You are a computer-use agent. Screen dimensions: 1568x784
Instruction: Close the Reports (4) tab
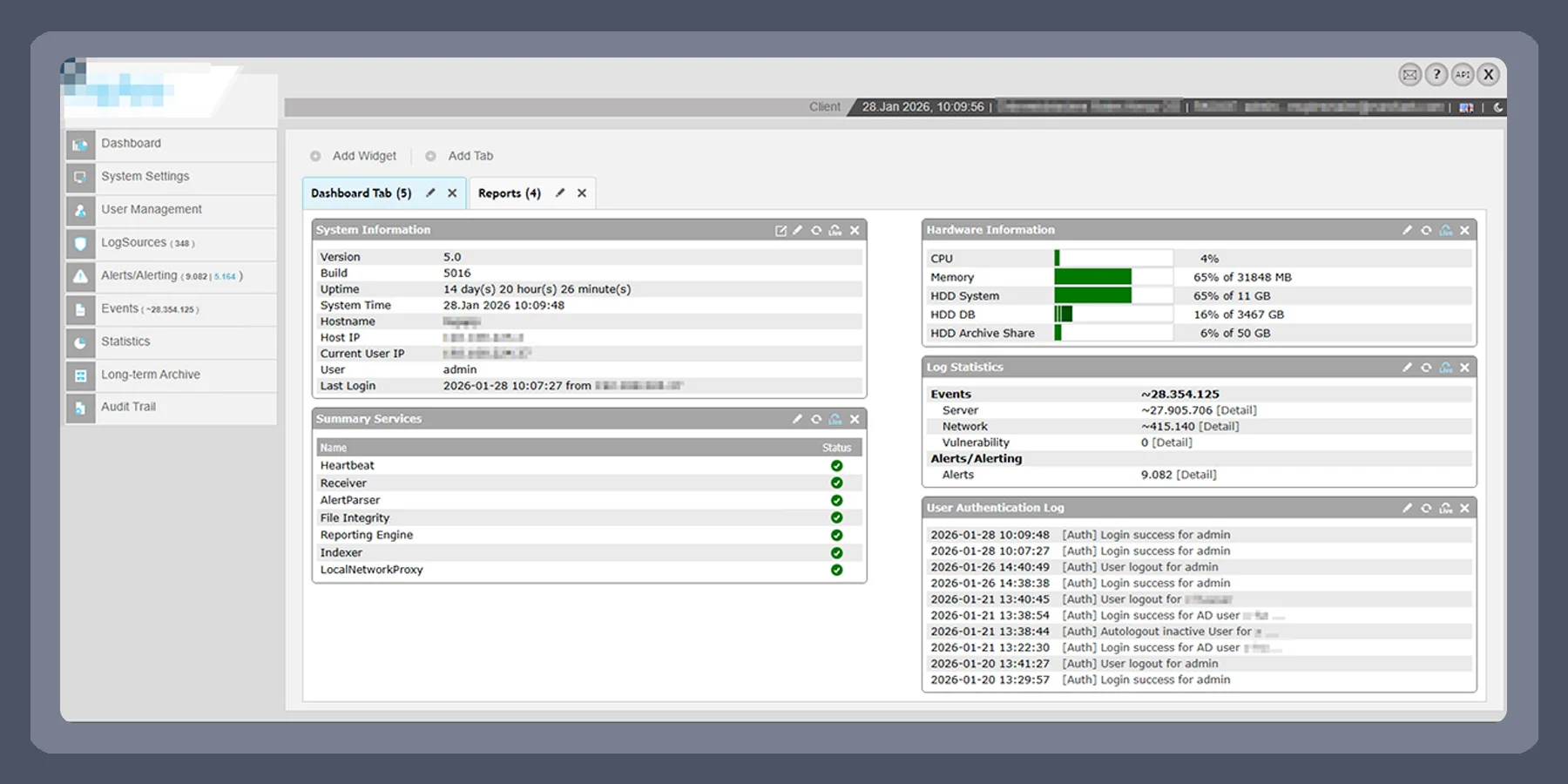[x=582, y=193]
